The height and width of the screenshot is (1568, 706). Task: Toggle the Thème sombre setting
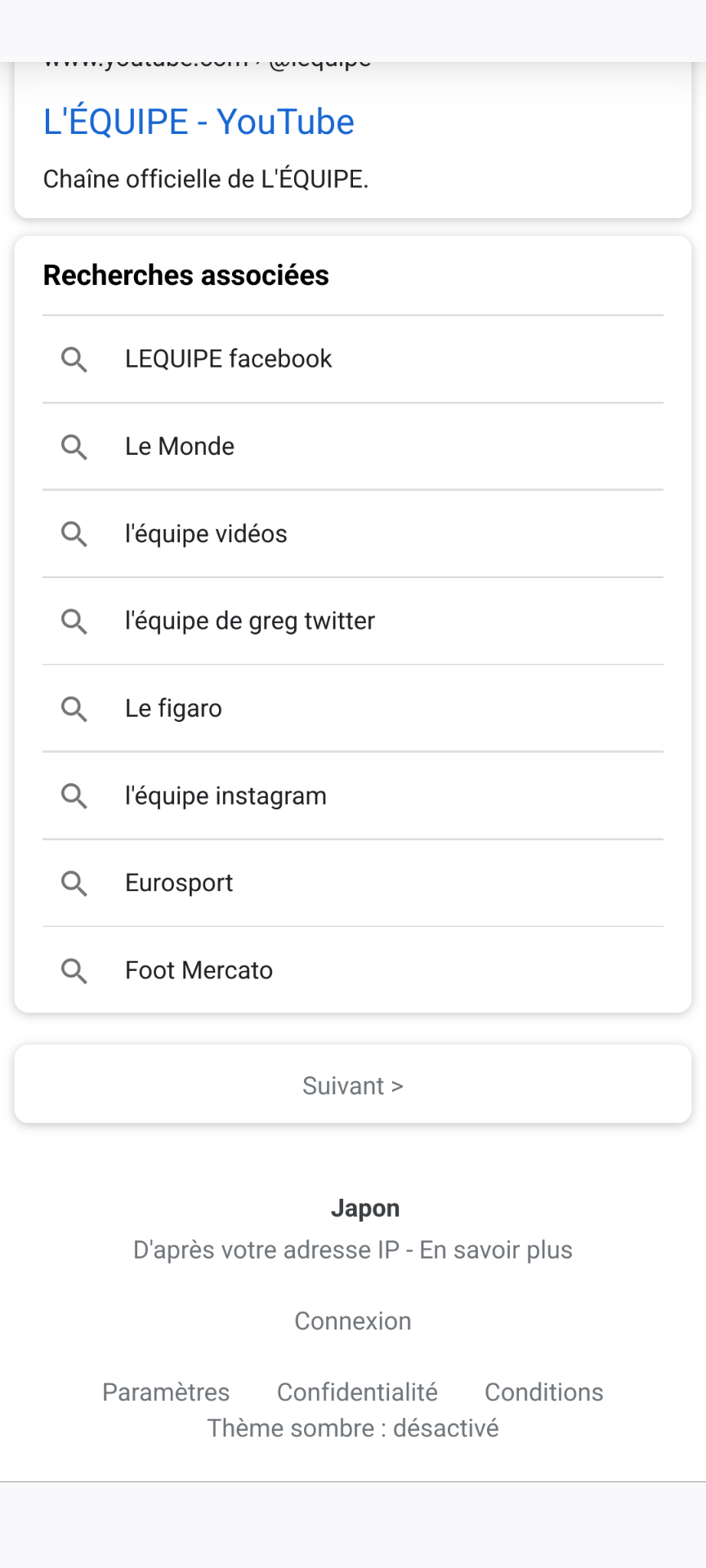click(353, 1428)
